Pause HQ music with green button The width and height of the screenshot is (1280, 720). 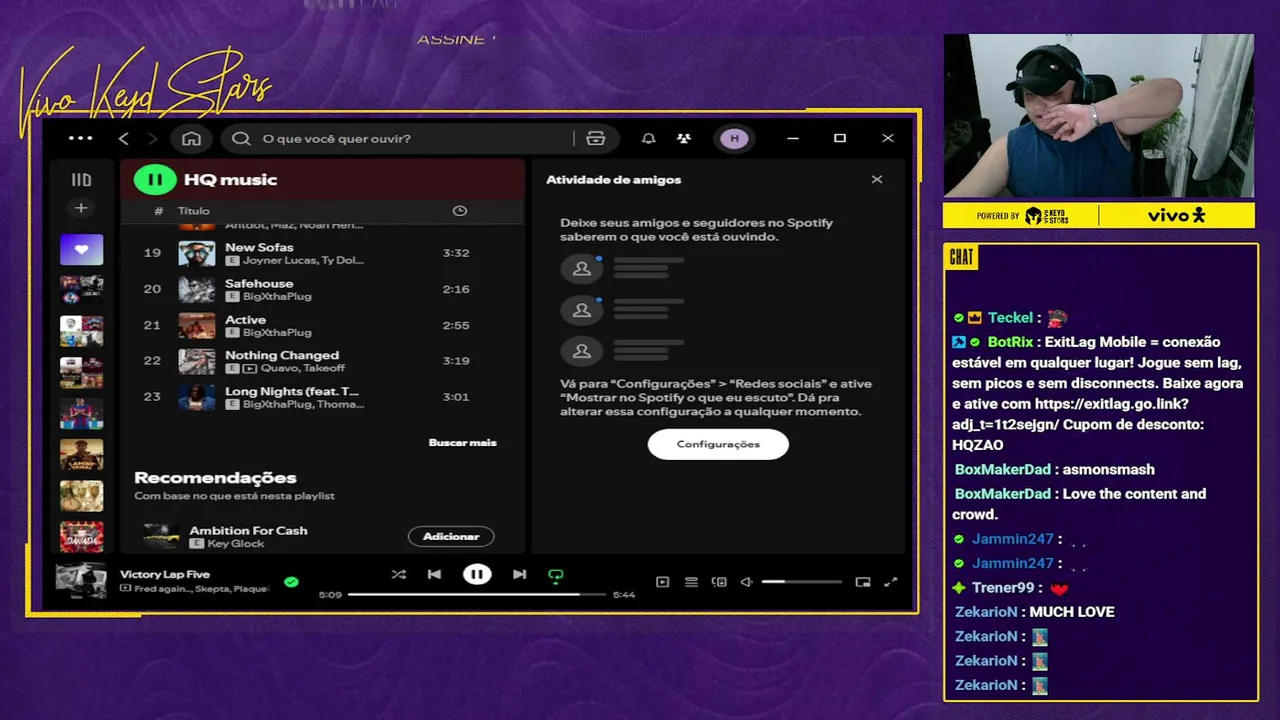point(155,180)
